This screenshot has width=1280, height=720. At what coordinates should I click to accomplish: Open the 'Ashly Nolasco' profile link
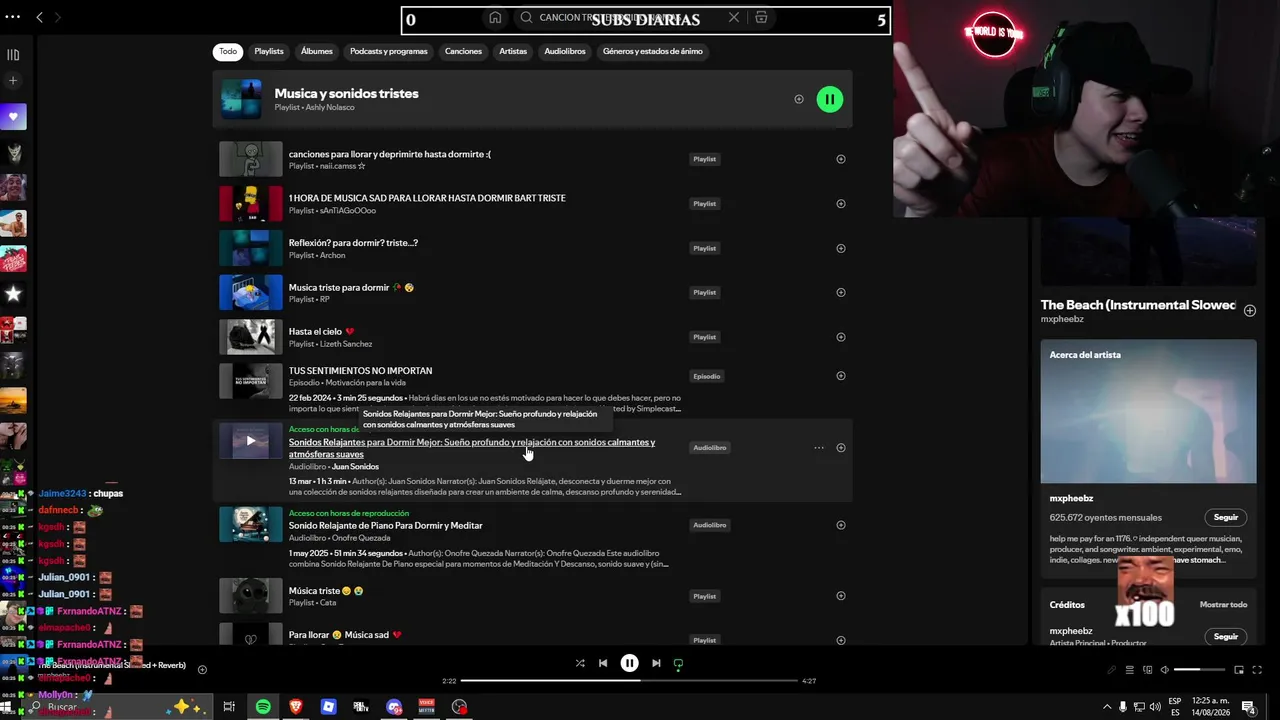[x=330, y=107]
